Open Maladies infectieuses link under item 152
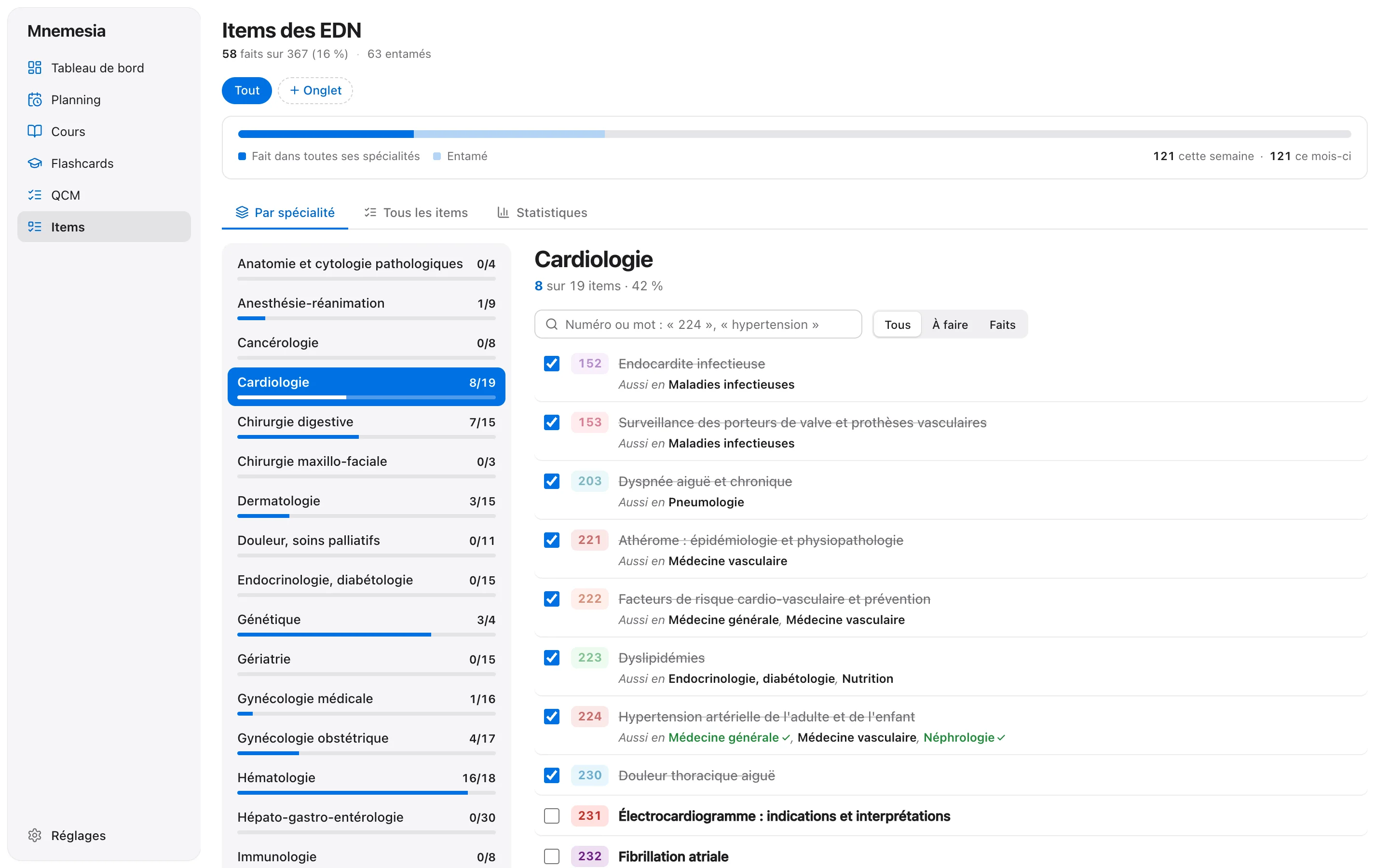 pyautogui.click(x=731, y=385)
